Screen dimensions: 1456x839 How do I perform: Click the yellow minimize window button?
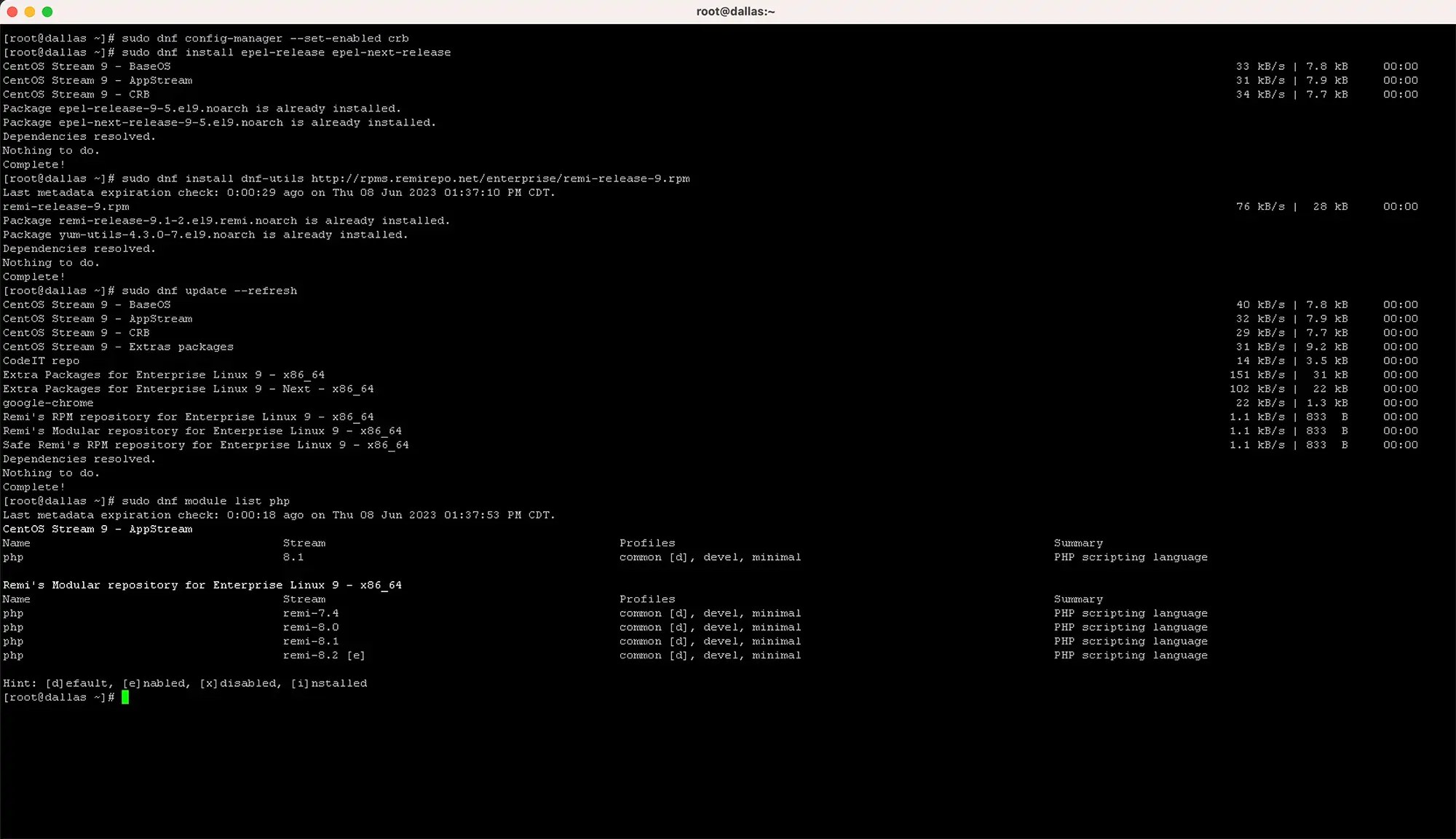(30, 12)
